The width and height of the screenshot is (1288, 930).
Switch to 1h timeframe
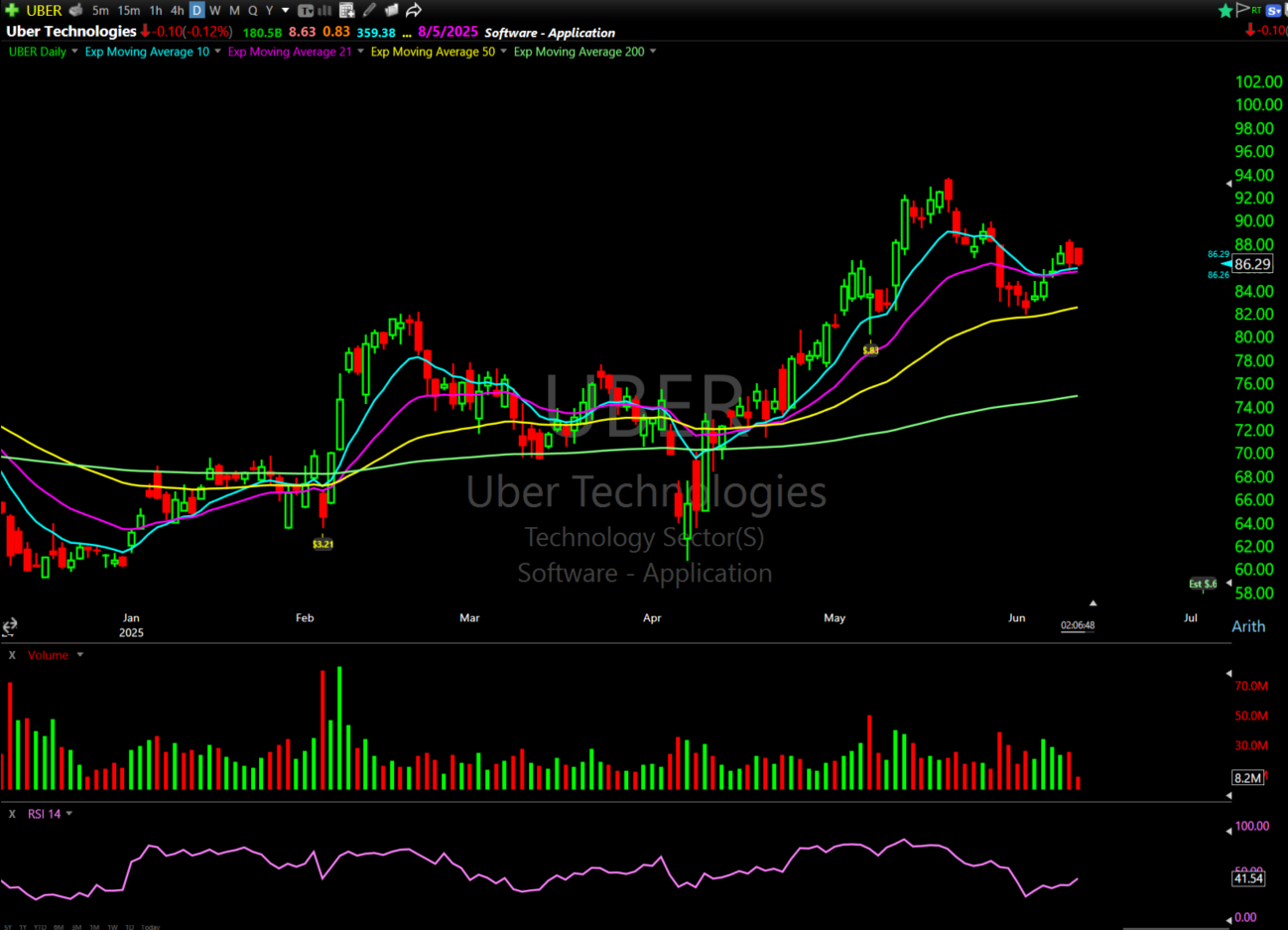pyautogui.click(x=156, y=10)
